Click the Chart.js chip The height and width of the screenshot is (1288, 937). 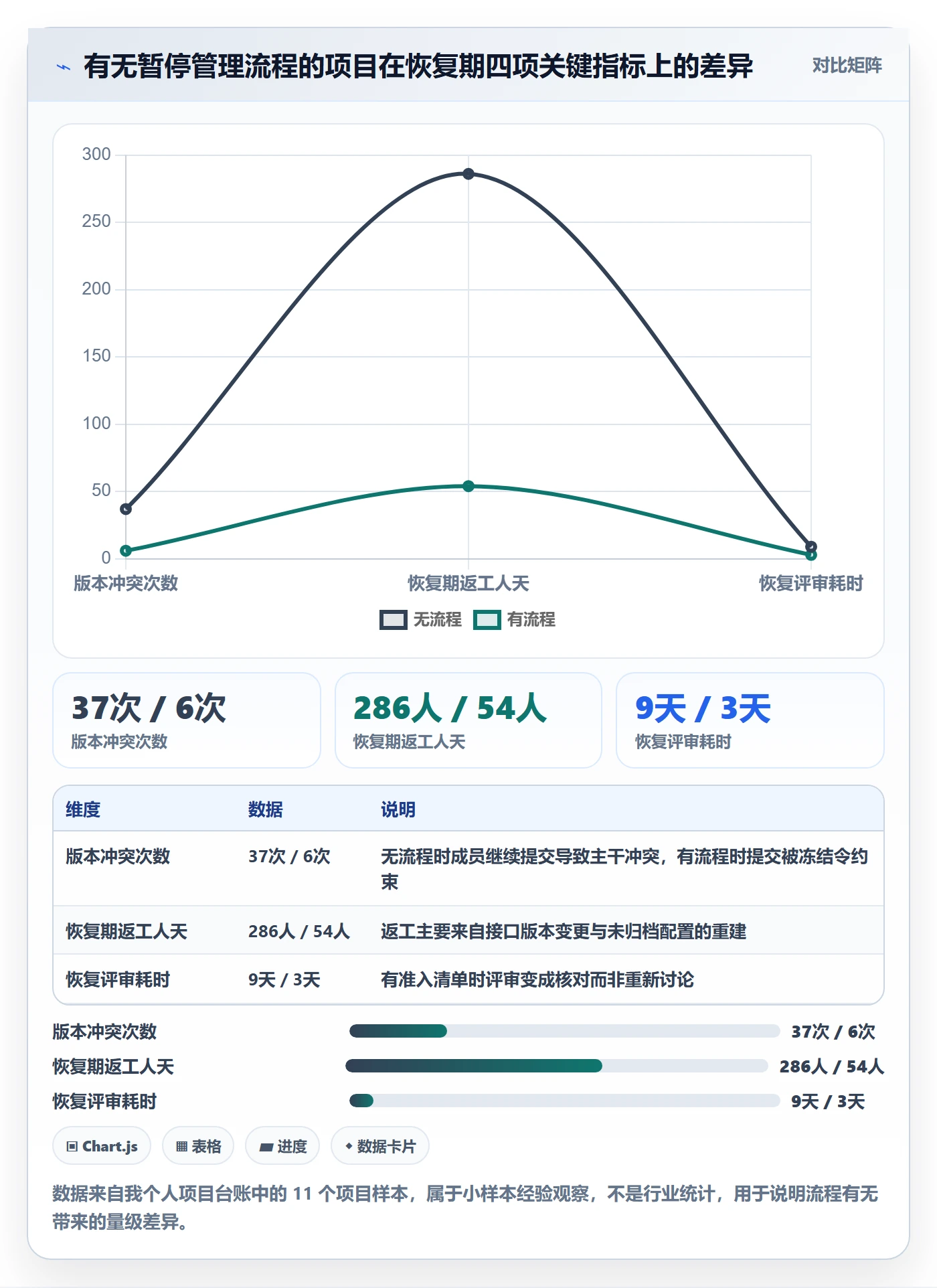tap(102, 1146)
